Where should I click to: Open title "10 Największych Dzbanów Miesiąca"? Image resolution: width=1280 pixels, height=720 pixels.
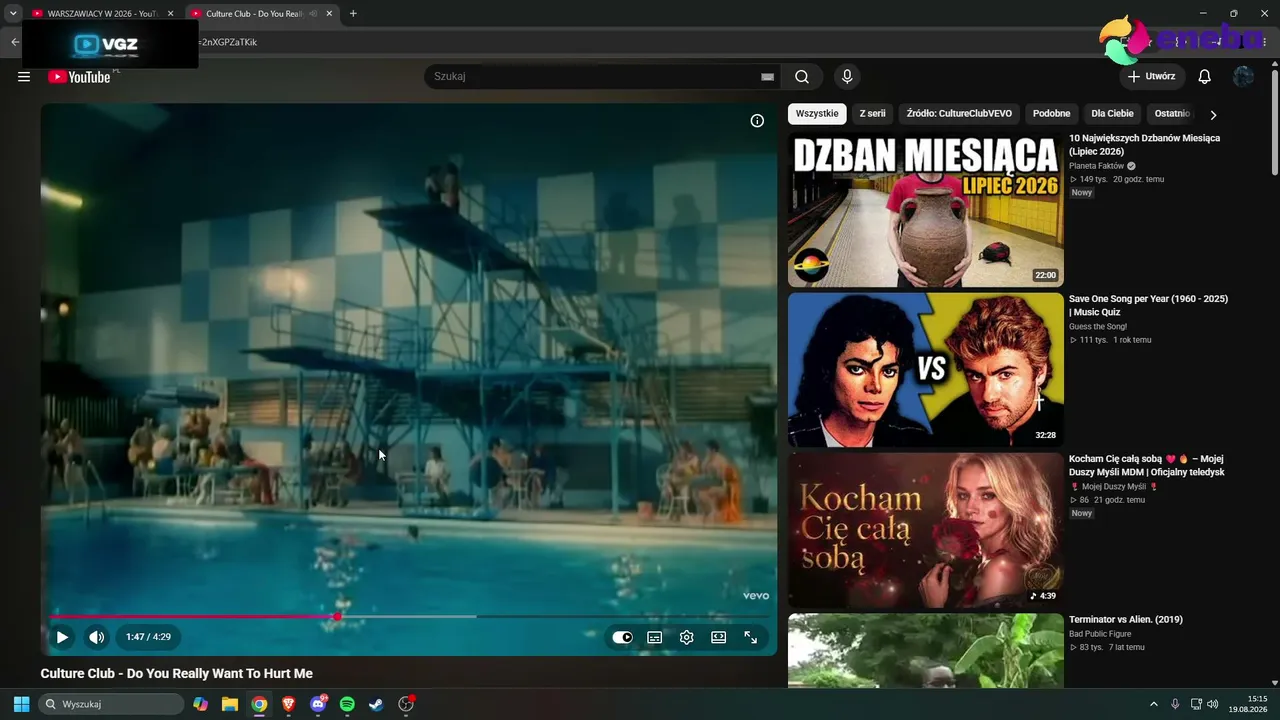[1145, 145]
